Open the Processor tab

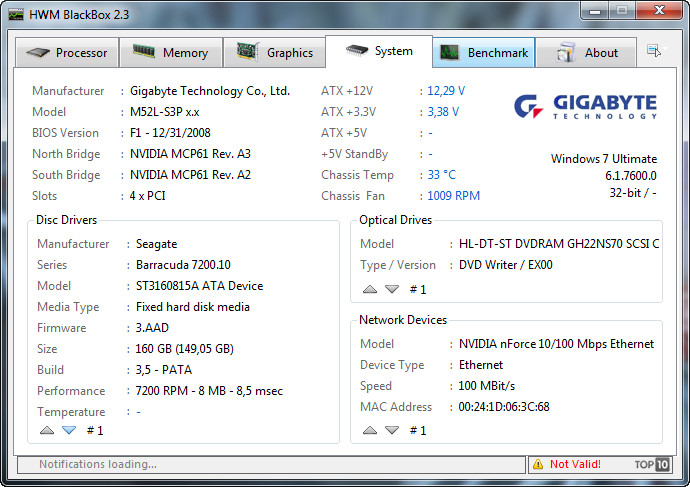(x=67, y=53)
